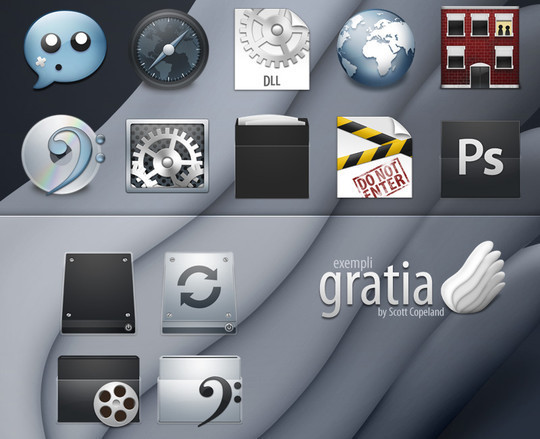The image size is (540, 439).
Task: Open the movies folder with film reel
Action: click(x=99, y=390)
